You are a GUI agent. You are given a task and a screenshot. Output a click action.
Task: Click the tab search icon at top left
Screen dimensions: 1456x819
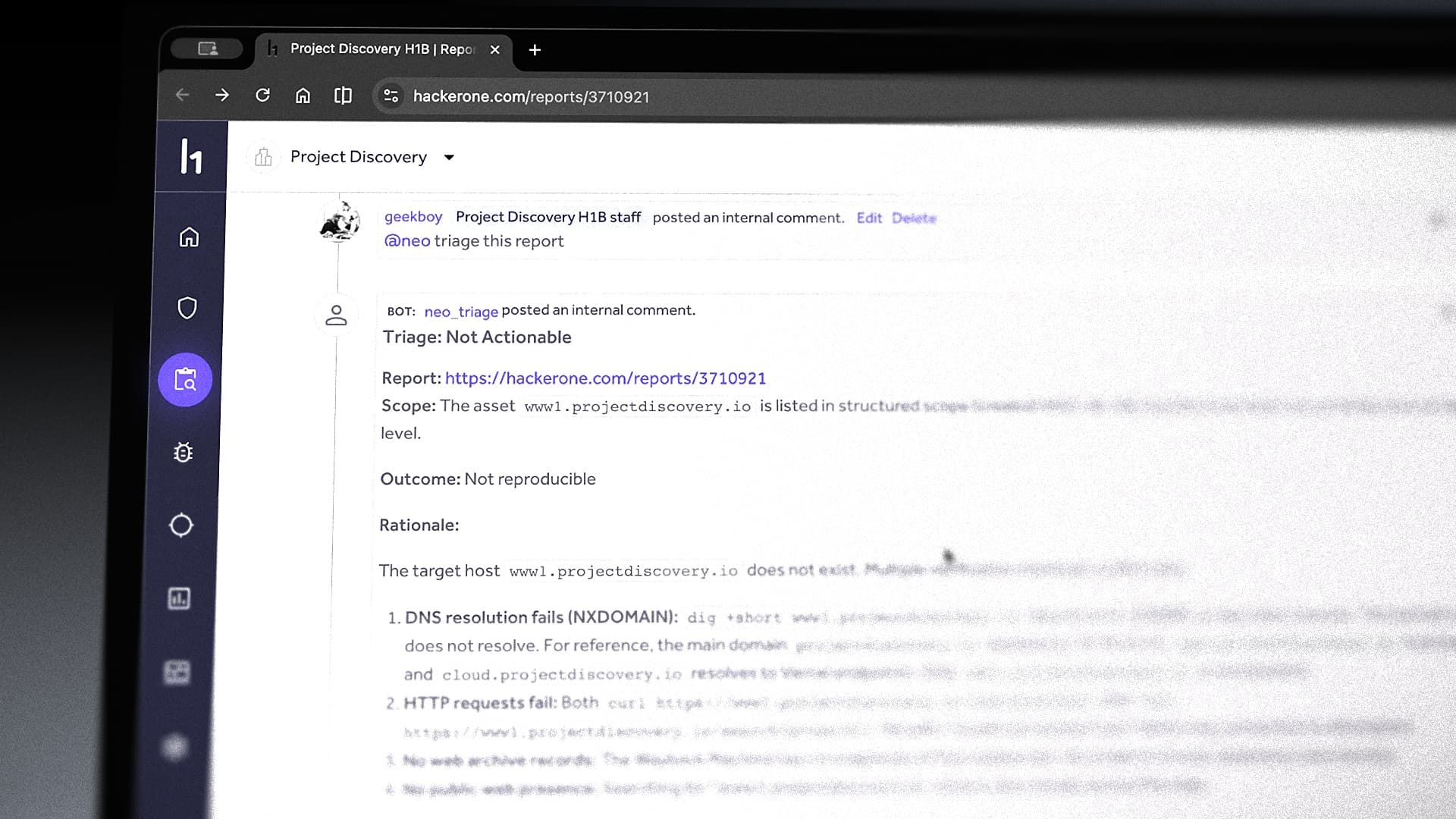coord(207,49)
